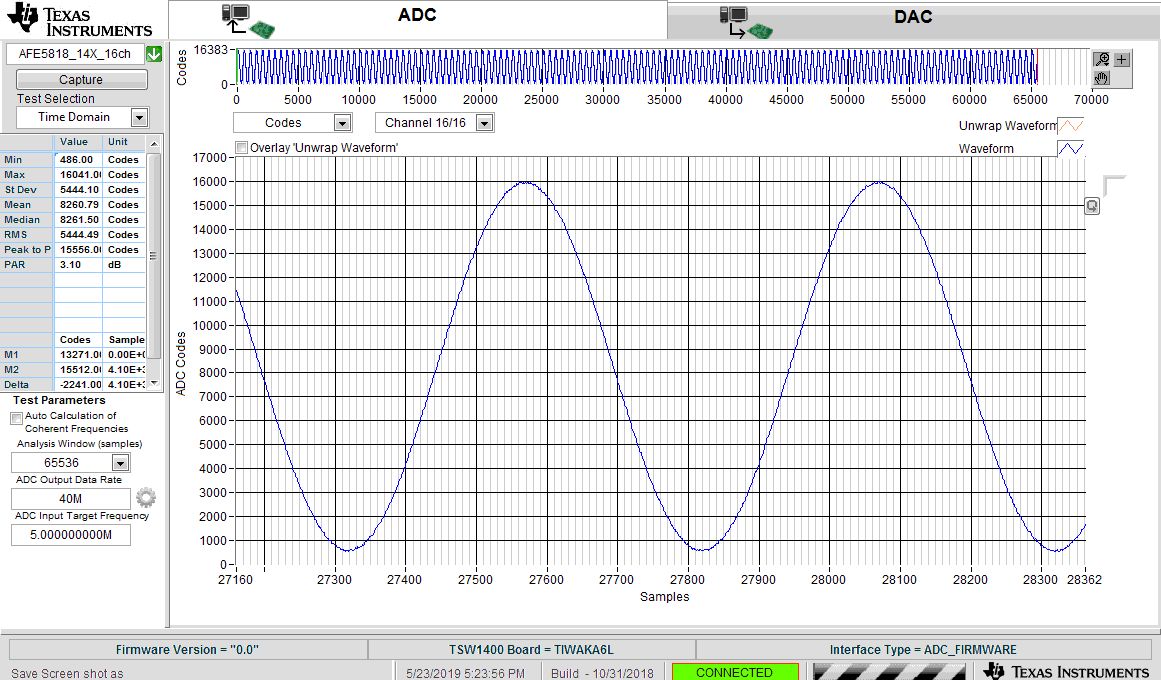Select the St Dev value 5444.10 cell

[x=78, y=190]
